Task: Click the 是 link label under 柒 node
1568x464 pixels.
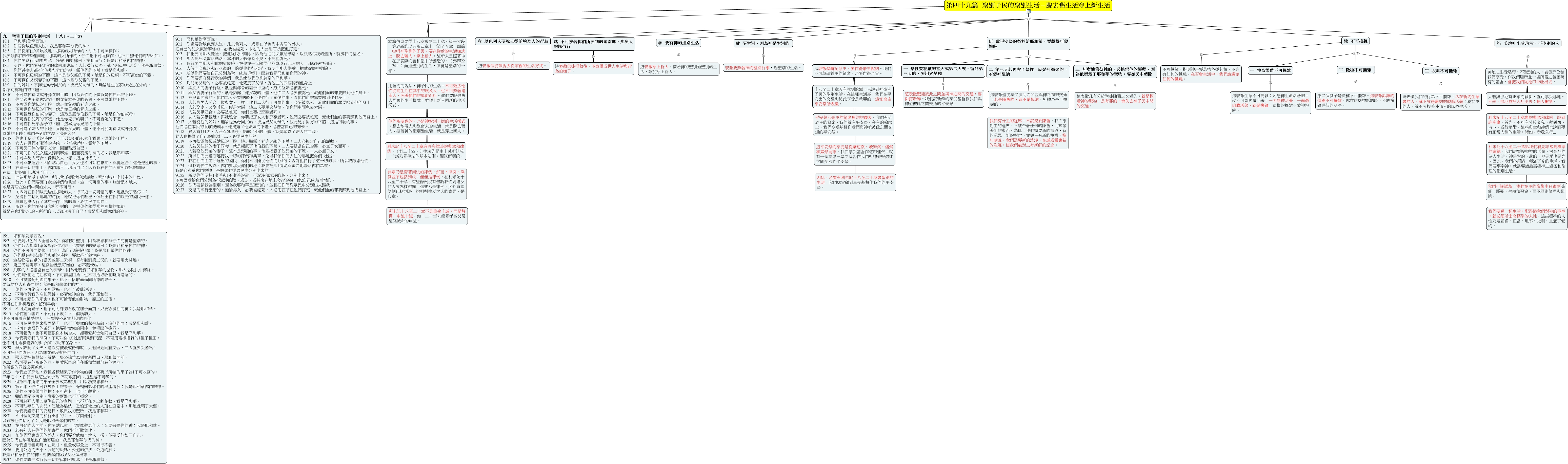Action: [x=1528, y=57]
